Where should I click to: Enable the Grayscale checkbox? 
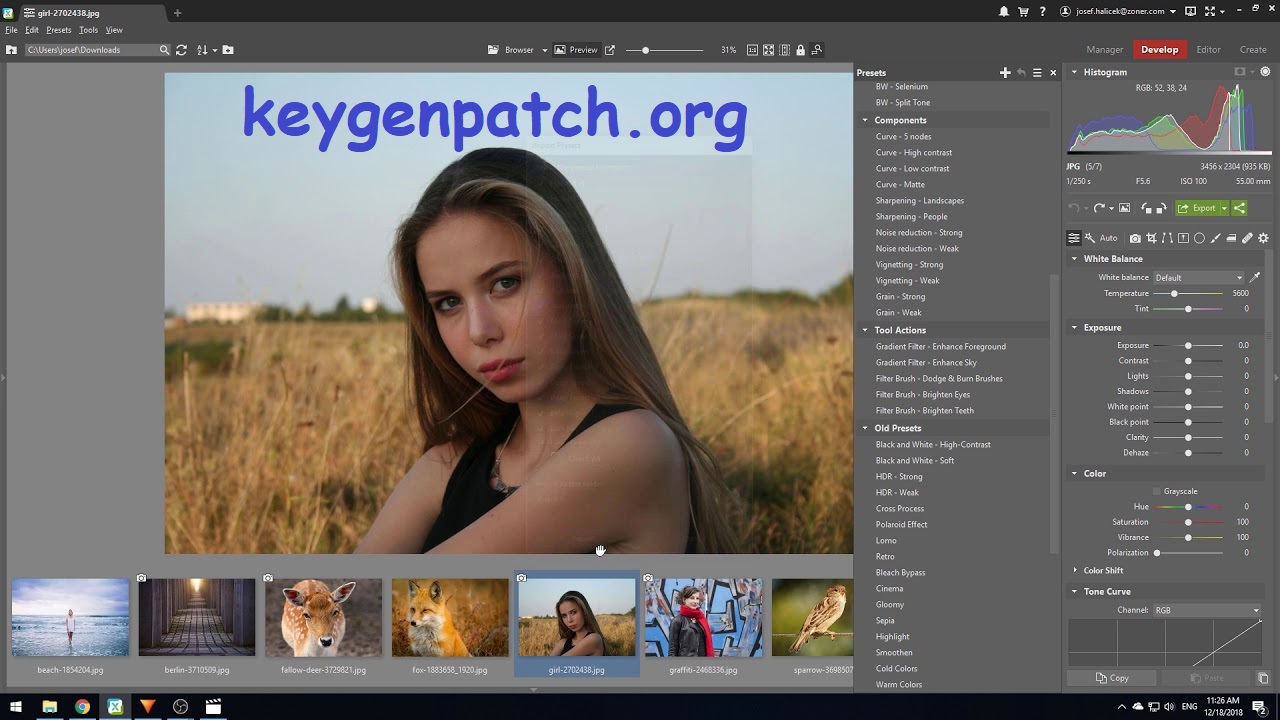point(1157,491)
